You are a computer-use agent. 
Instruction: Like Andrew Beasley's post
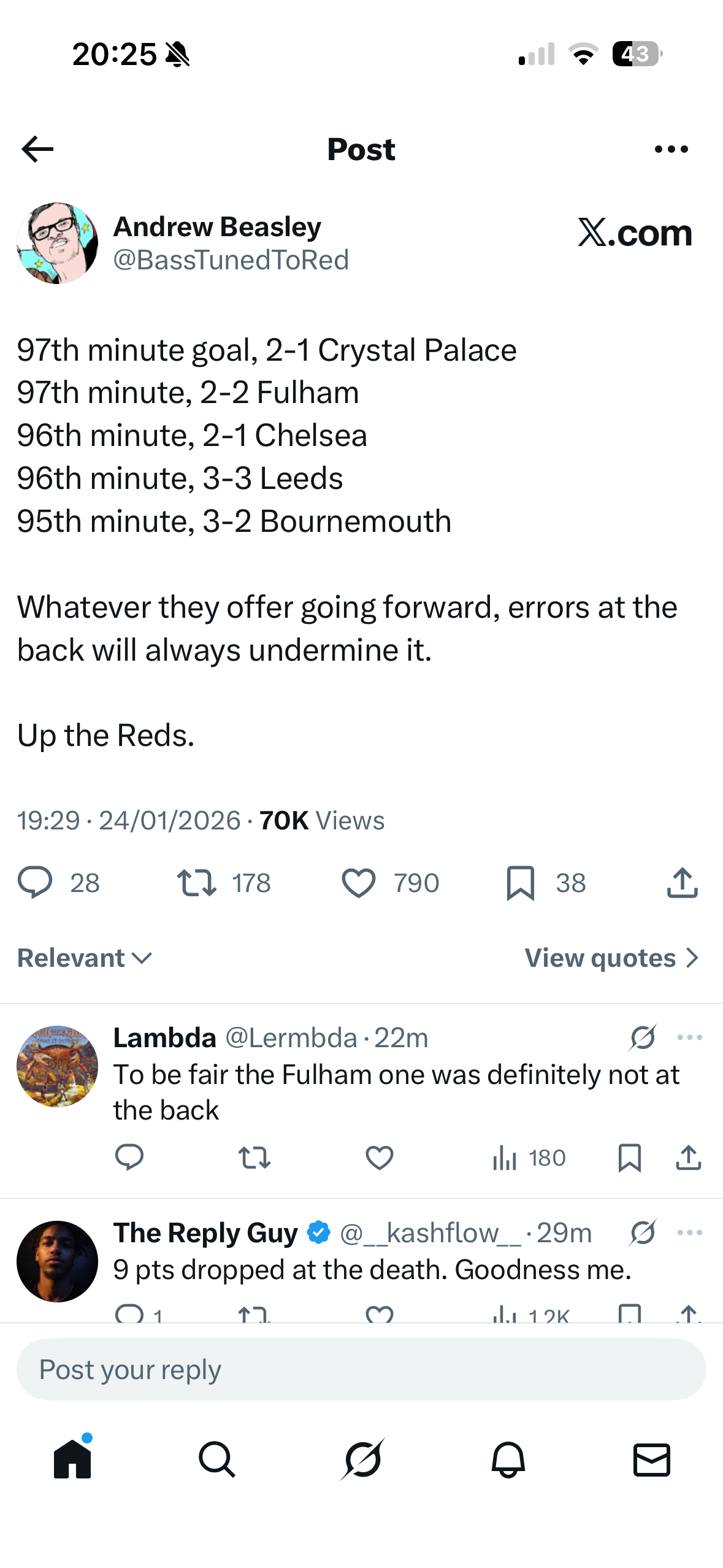click(x=358, y=883)
